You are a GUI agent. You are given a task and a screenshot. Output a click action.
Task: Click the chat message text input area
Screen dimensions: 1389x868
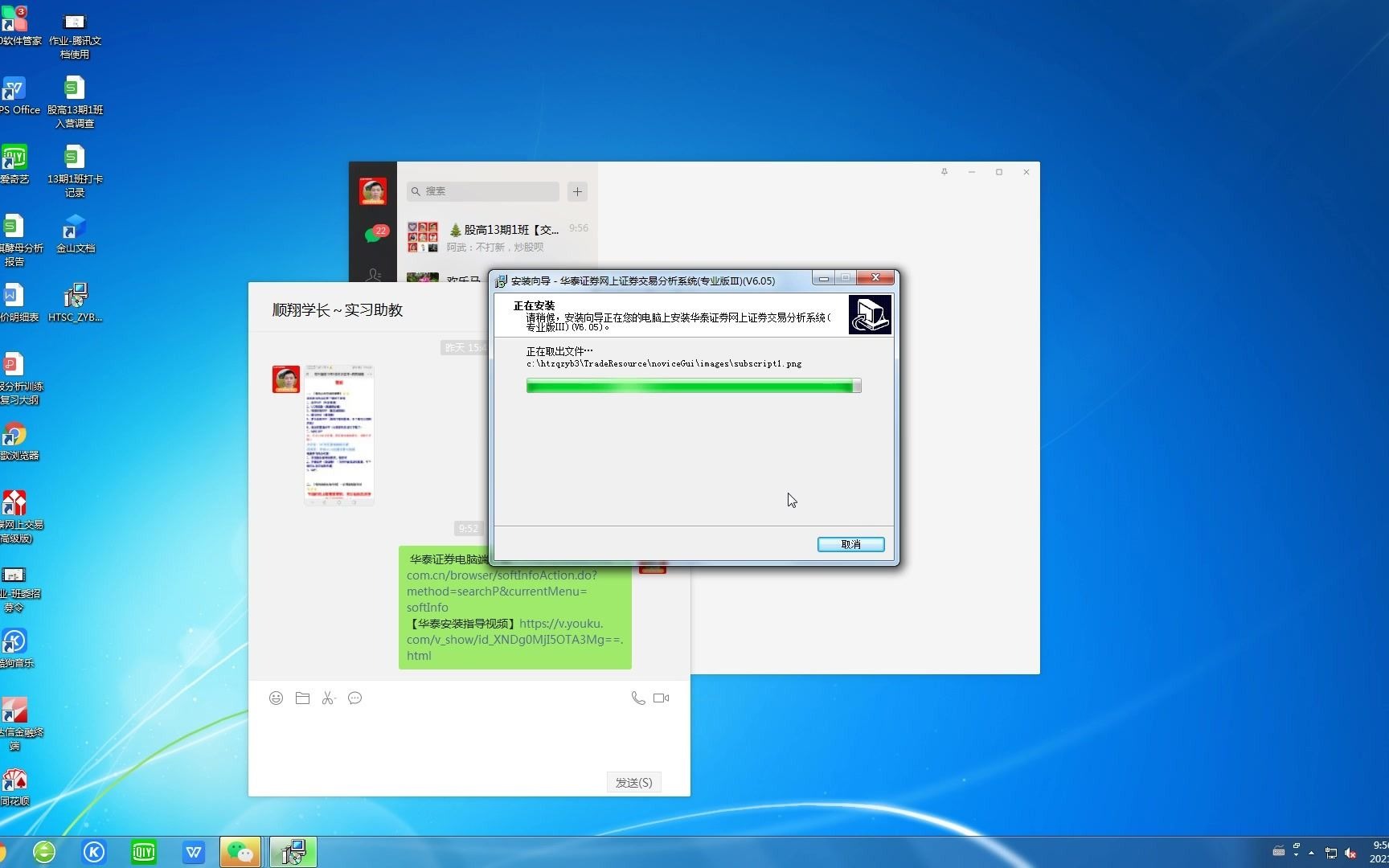469,739
